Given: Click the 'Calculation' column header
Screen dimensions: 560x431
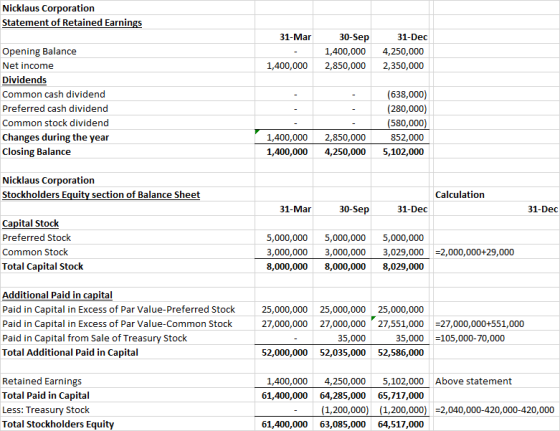Looking at the screenshot, I should [x=460, y=195].
